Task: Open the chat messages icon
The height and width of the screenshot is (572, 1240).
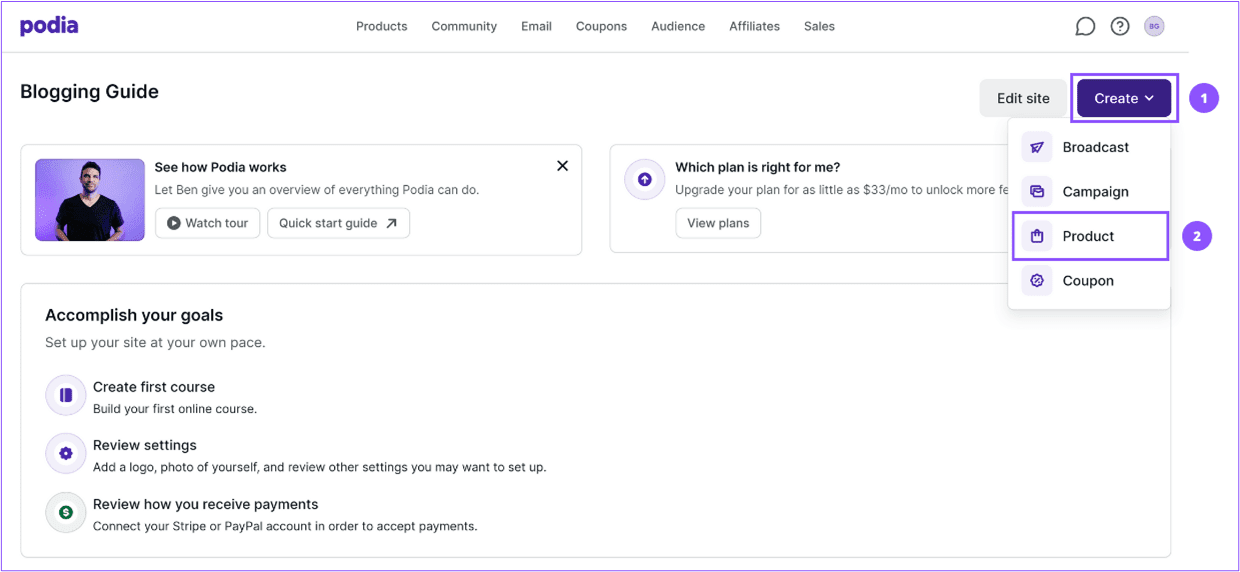Action: [x=1085, y=27]
